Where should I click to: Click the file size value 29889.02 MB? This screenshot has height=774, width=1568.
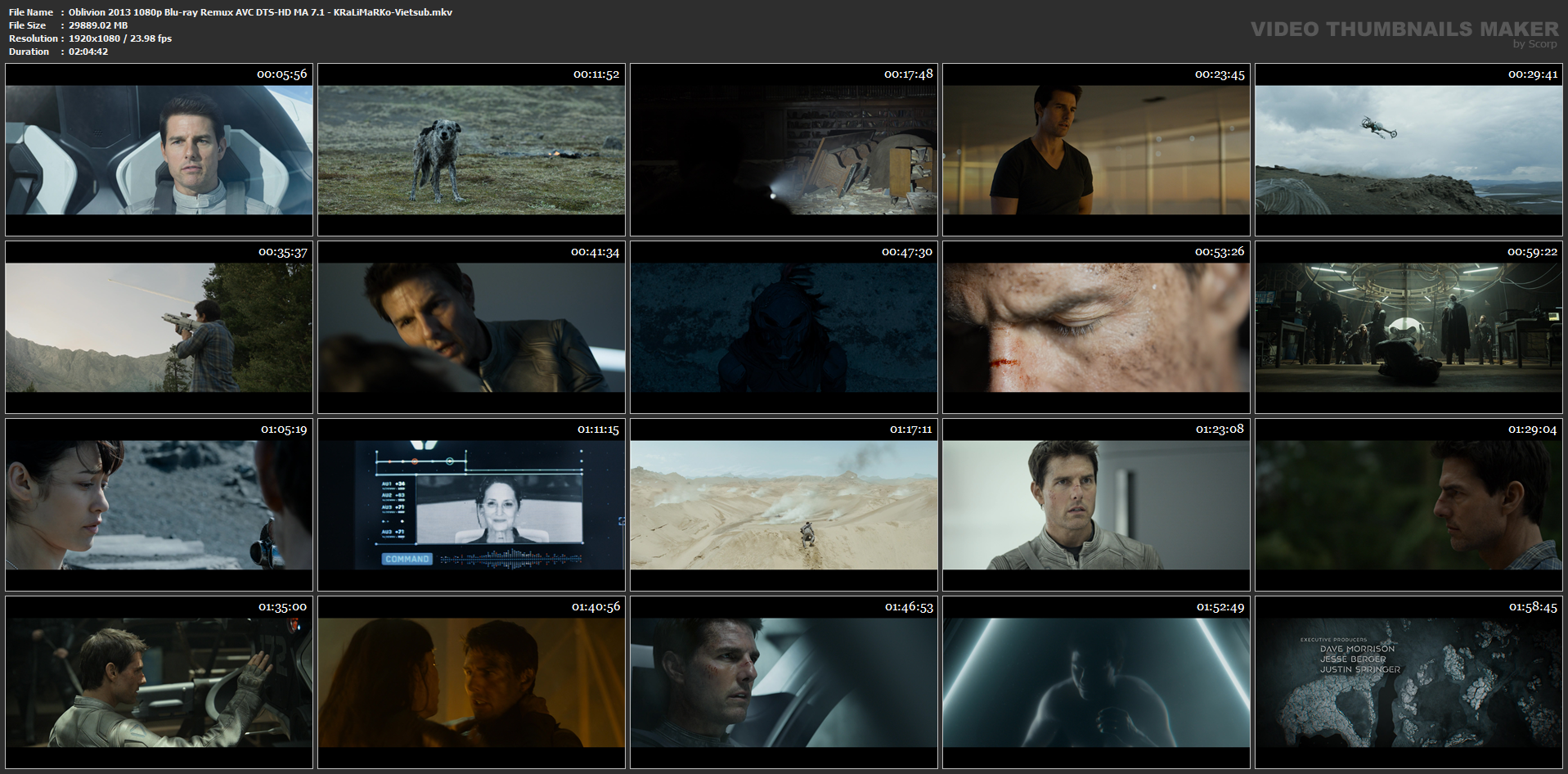(98, 25)
